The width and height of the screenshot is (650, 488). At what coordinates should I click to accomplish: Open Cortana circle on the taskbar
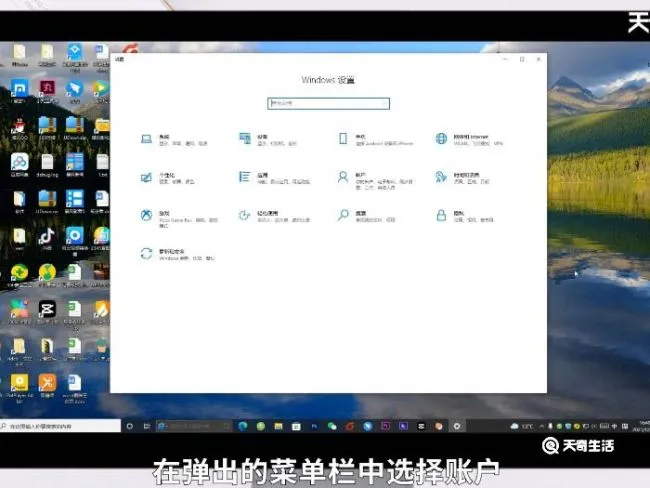[x=130, y=426]
